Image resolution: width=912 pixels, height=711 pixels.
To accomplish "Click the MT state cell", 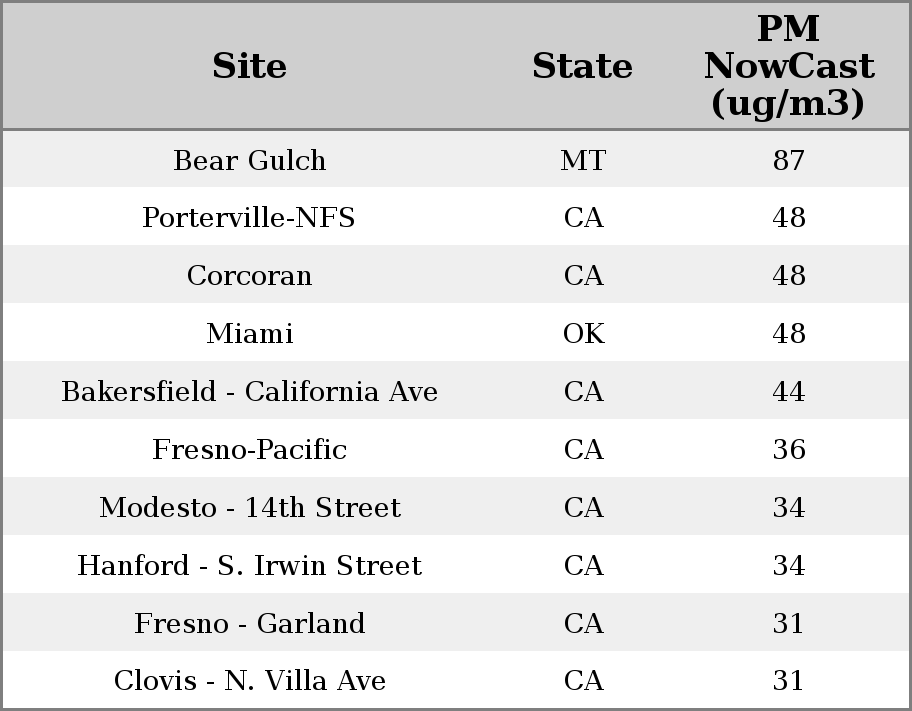I will 583,160.
